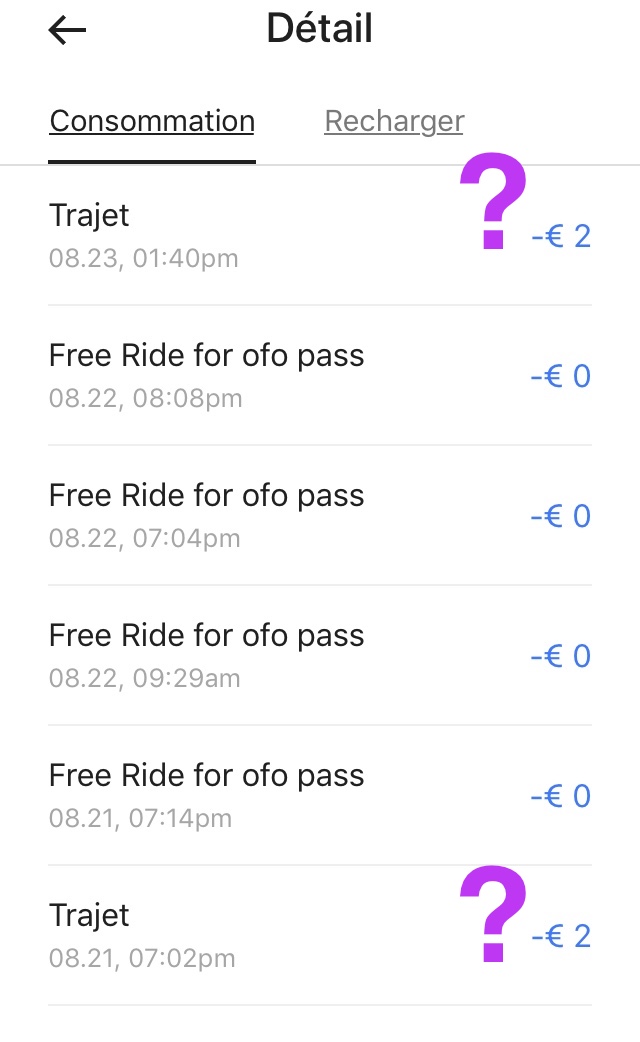Image resolution: width=640 pixels, height=1042 pixels.
Task: Click the Détail page title
Action: pyautogui.click(x=320, y=29)
